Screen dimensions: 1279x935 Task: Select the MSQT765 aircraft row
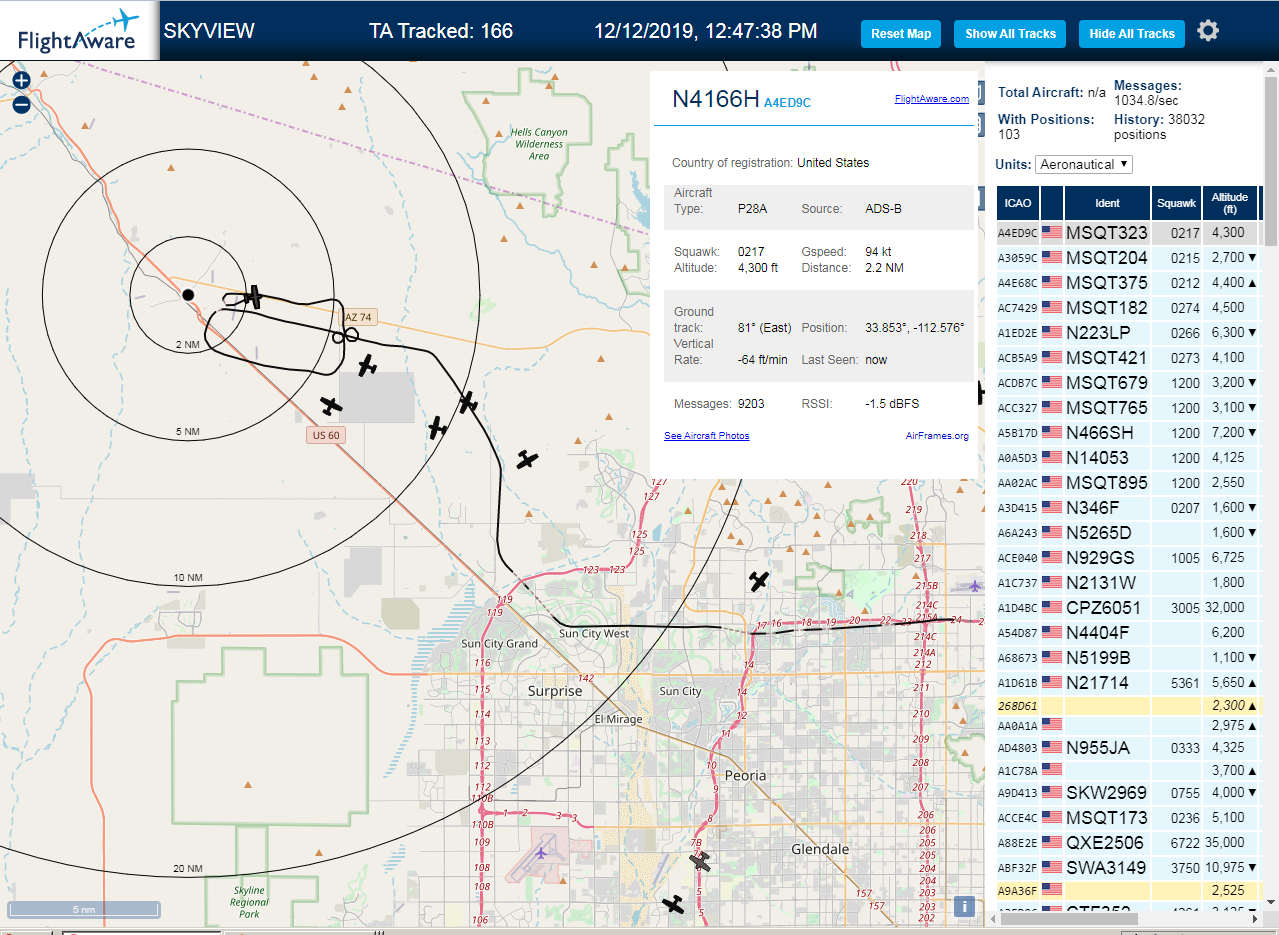pyautogui.click(x=1128, y=408)
